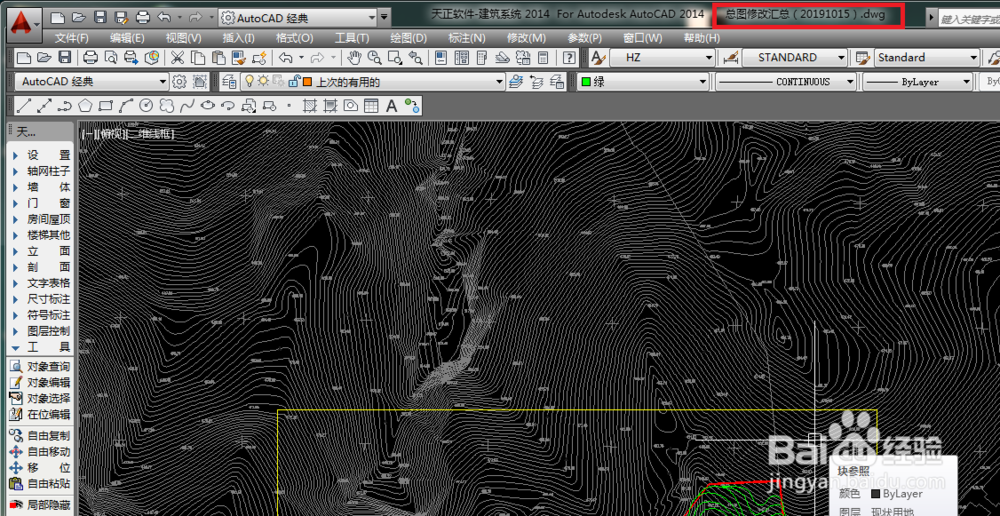
Task: Click the viewport label 俯视 control
Action: coord(112,134)
